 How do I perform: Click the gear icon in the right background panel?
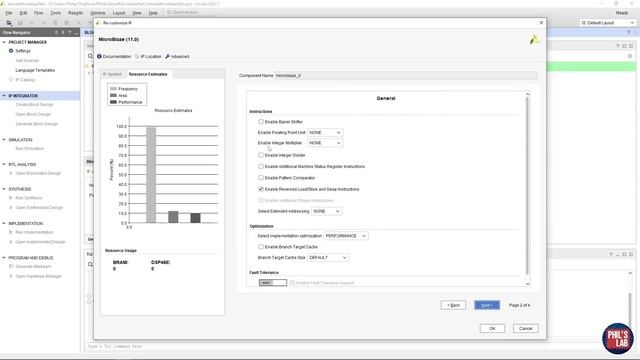point(630,56)
